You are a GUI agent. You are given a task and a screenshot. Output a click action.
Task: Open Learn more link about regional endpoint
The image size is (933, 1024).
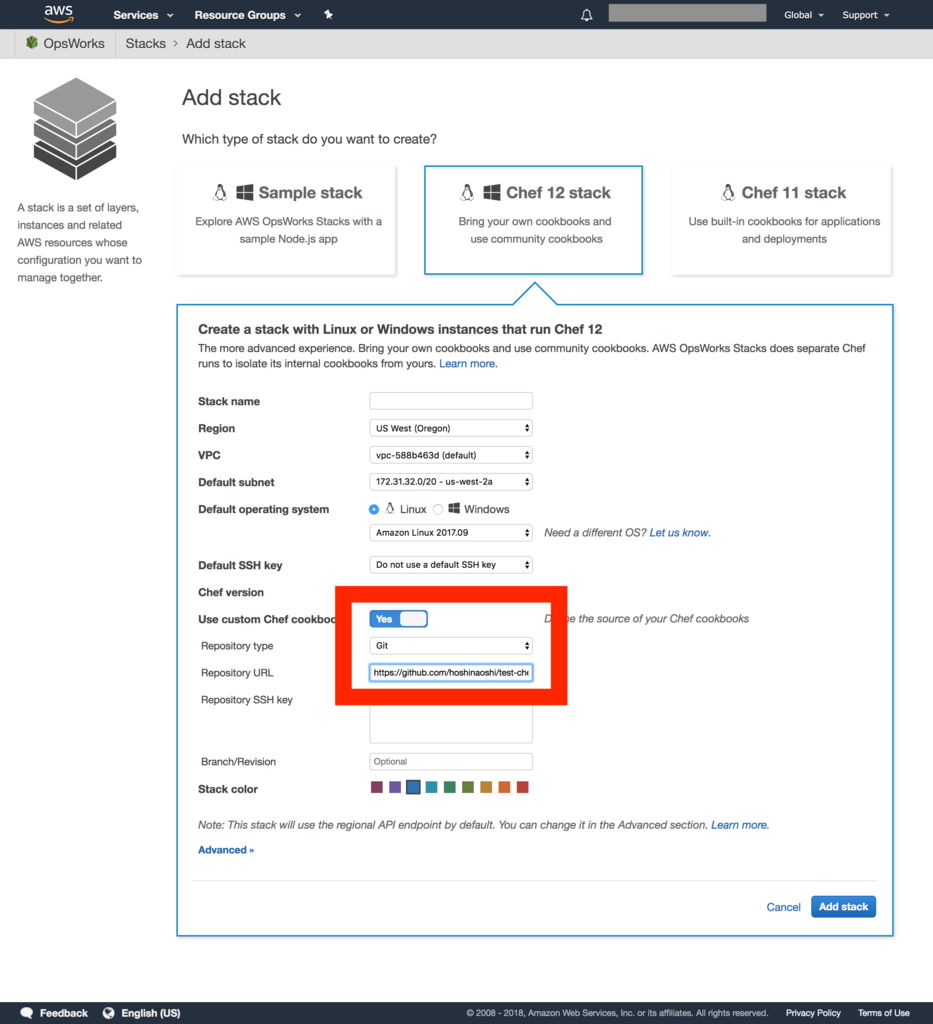740,825
